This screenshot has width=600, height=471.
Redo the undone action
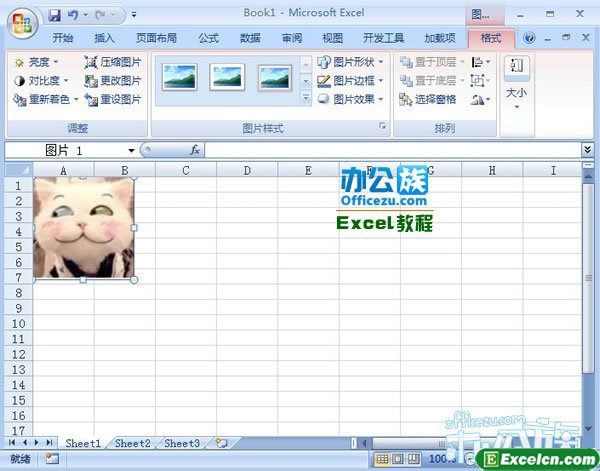100,15
